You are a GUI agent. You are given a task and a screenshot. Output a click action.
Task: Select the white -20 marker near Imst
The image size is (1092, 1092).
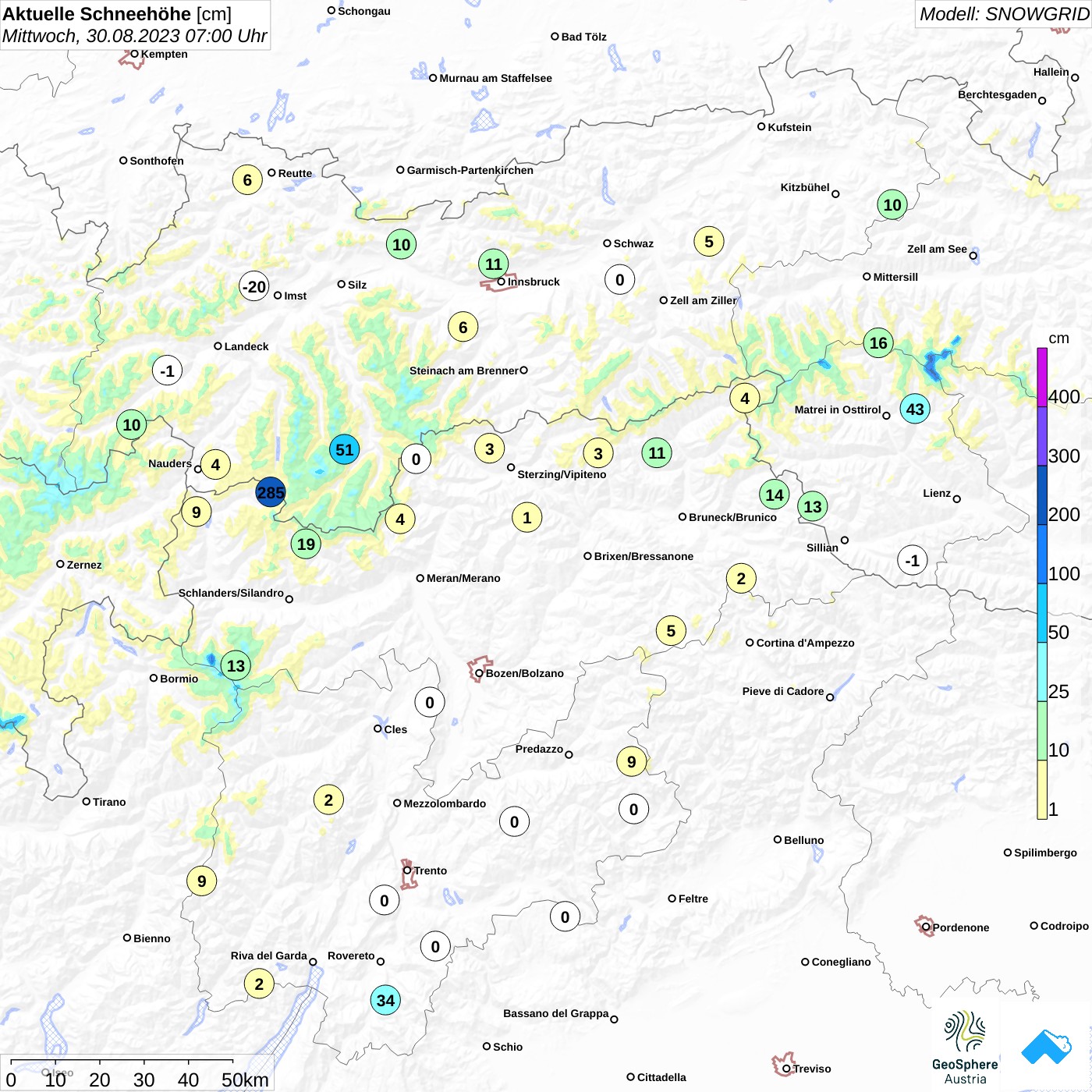tap(254, 286)
